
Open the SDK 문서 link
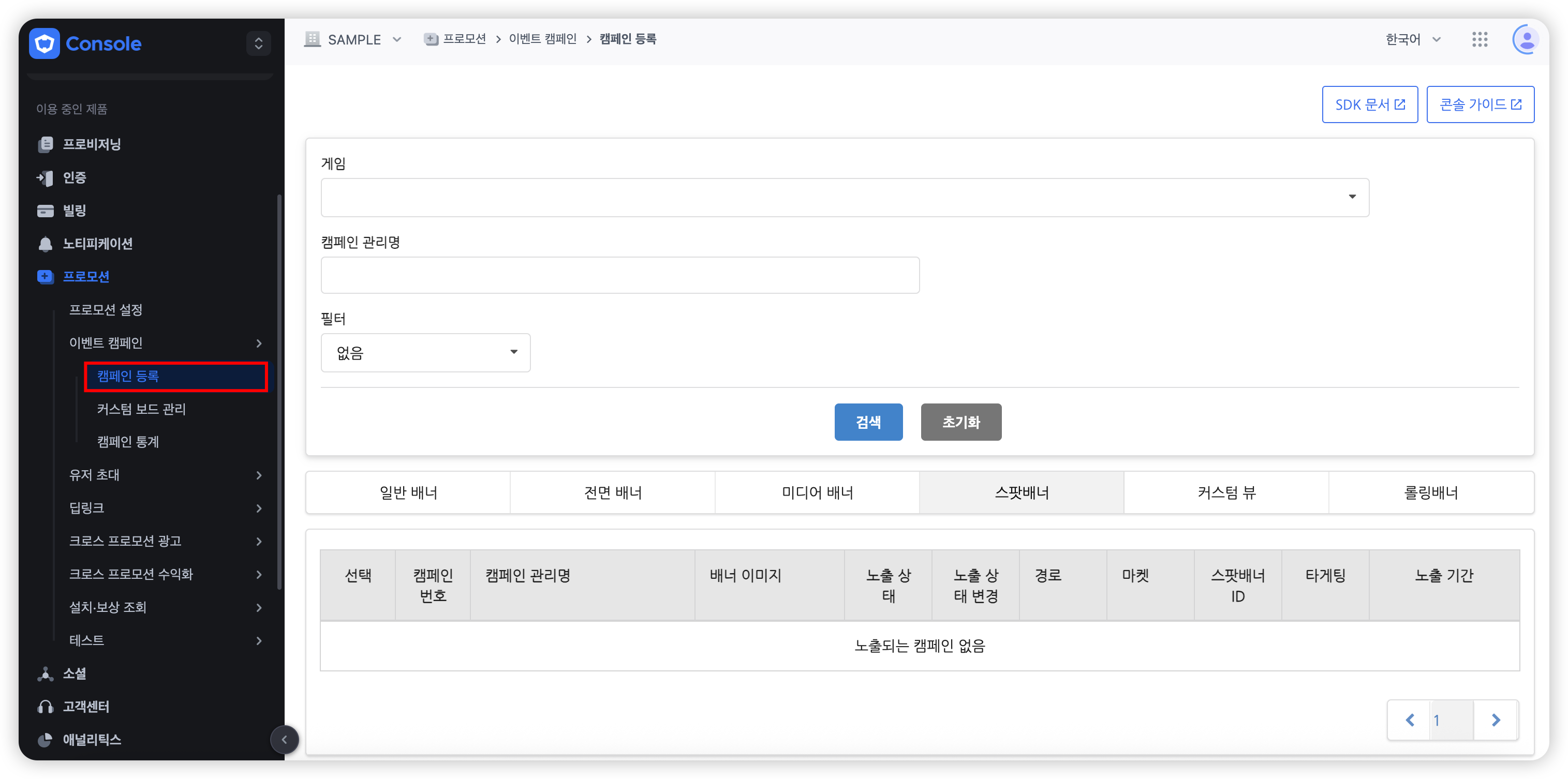[1370, 104]
